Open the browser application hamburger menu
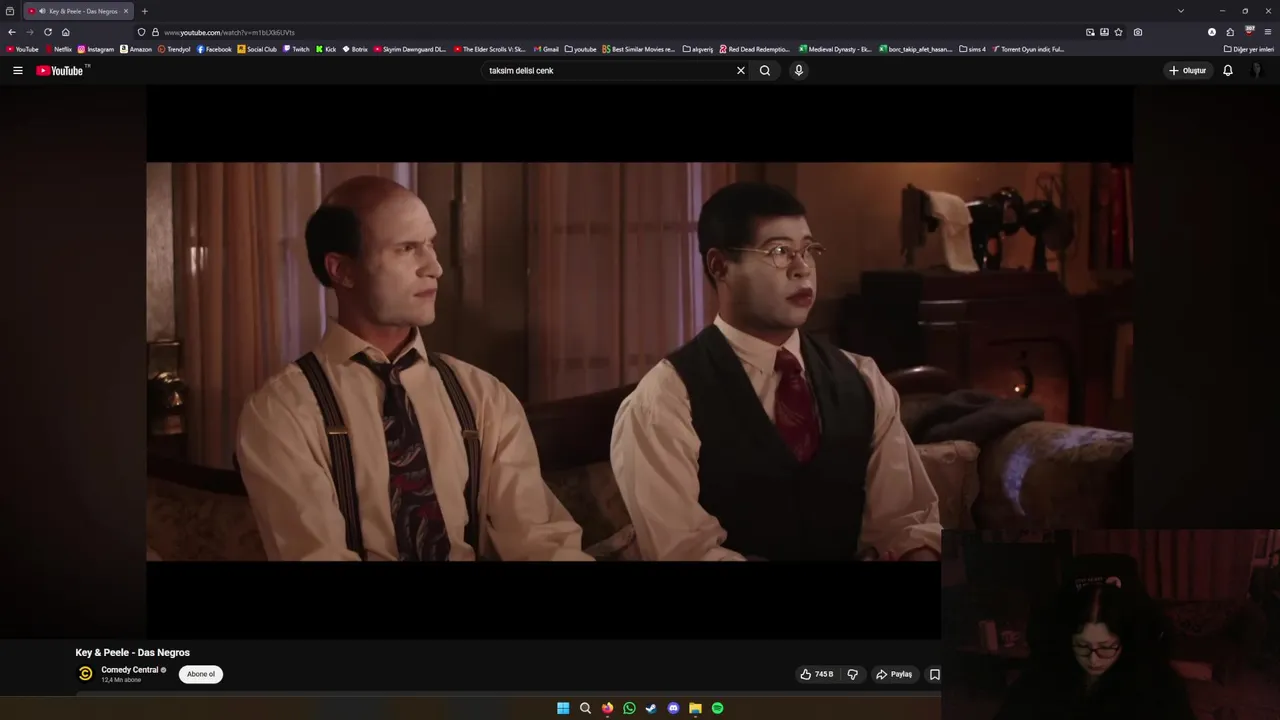The width and height of the screenshot is (1280, 720). pyautogui.click(x=1268, y=32)
